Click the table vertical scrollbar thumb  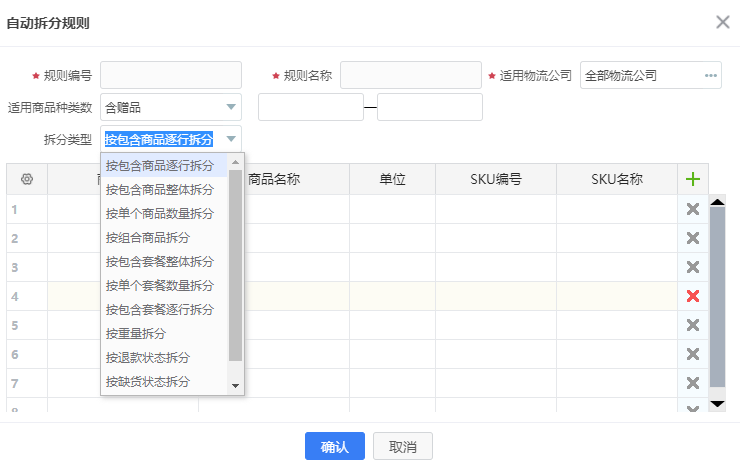click(717, 297)
